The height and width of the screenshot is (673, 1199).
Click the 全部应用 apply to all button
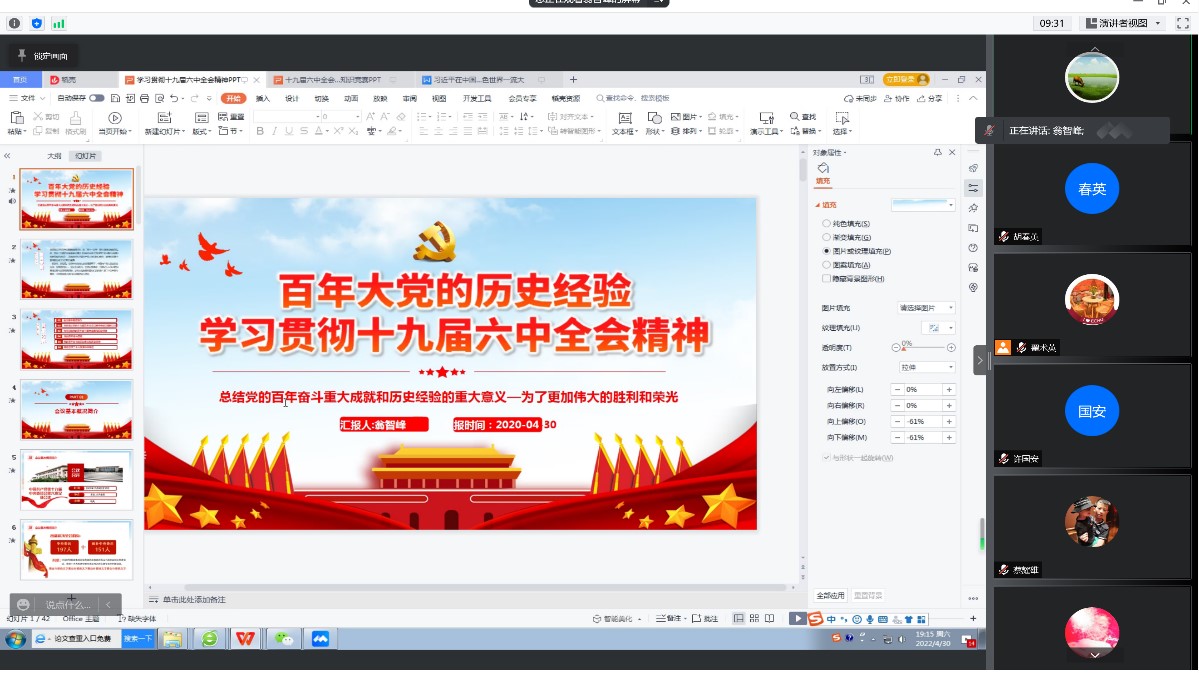point(831,596)
